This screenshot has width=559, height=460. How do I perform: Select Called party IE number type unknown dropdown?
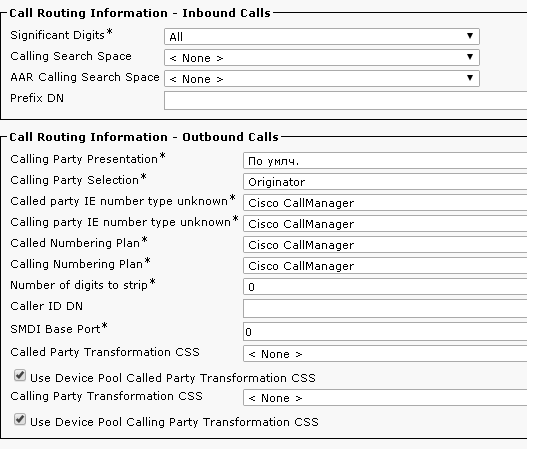coord(385,203)
